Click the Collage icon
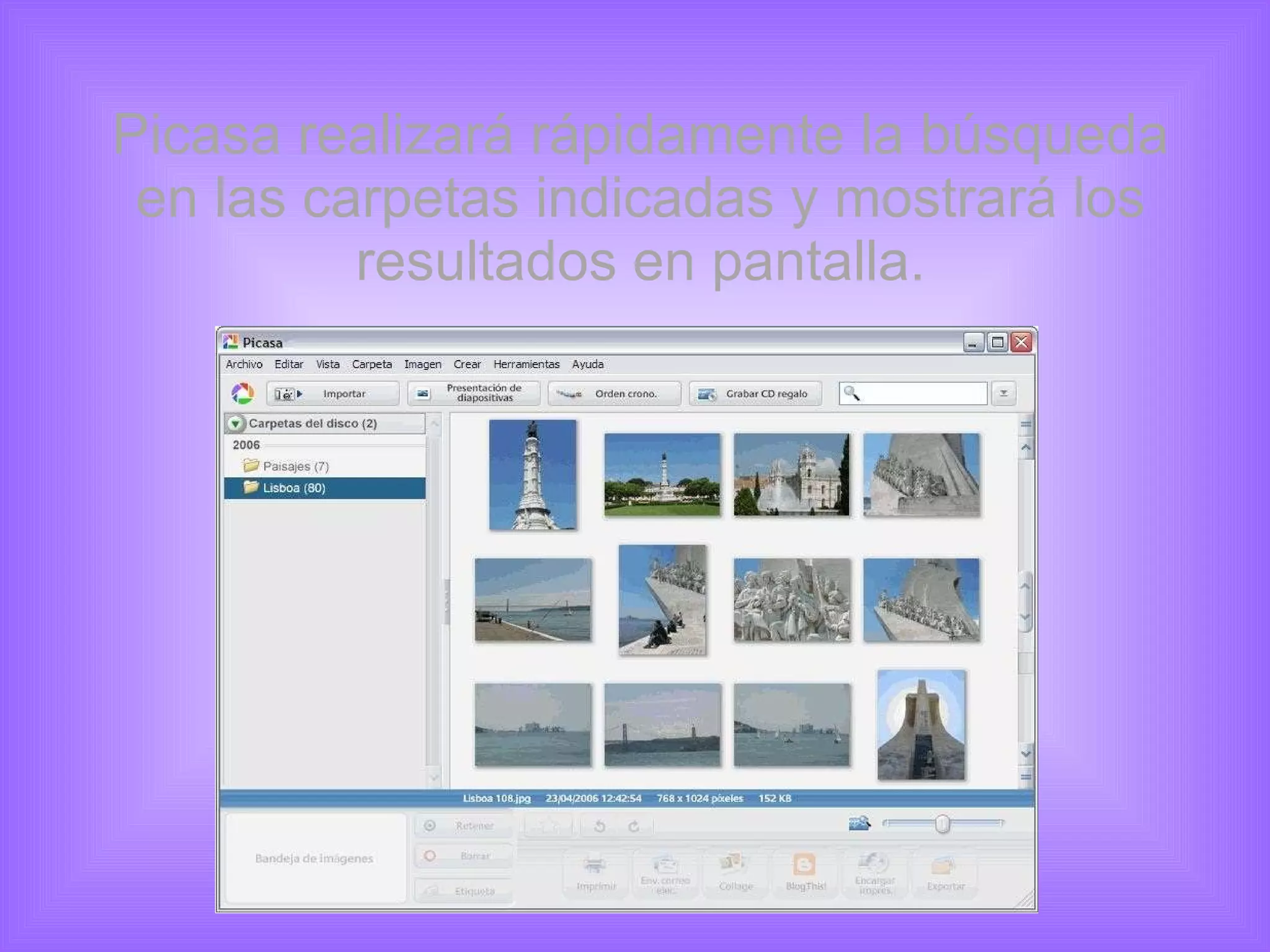This screenshot has width=1270, height=952. coord(732,863)
